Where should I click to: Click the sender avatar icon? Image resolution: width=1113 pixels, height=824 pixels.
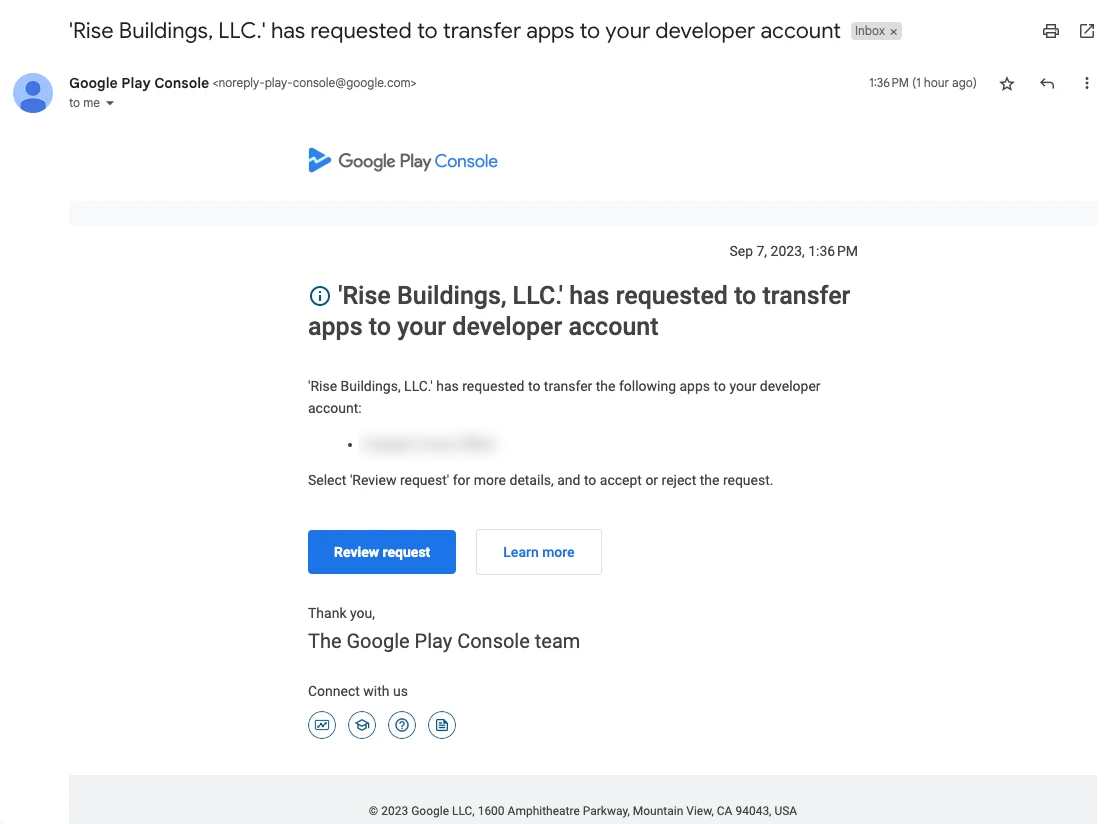(x=33, y=93)
